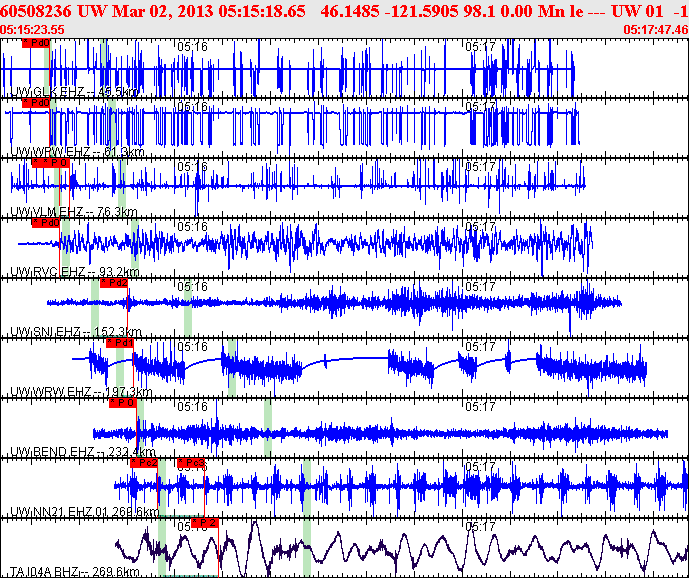Click the UW SNI EHZ 152.3km label

click(74, 332)
